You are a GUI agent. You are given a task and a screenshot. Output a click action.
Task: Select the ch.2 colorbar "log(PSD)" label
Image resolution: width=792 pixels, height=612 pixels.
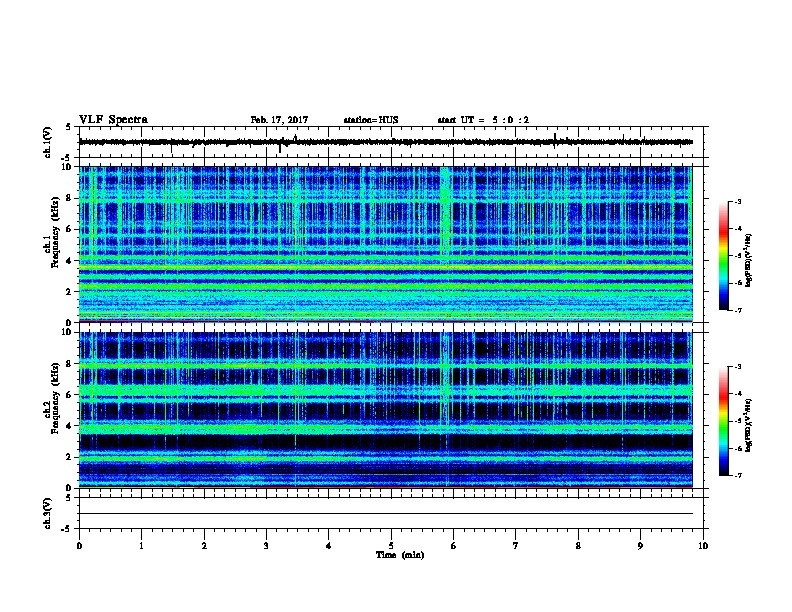748,425
